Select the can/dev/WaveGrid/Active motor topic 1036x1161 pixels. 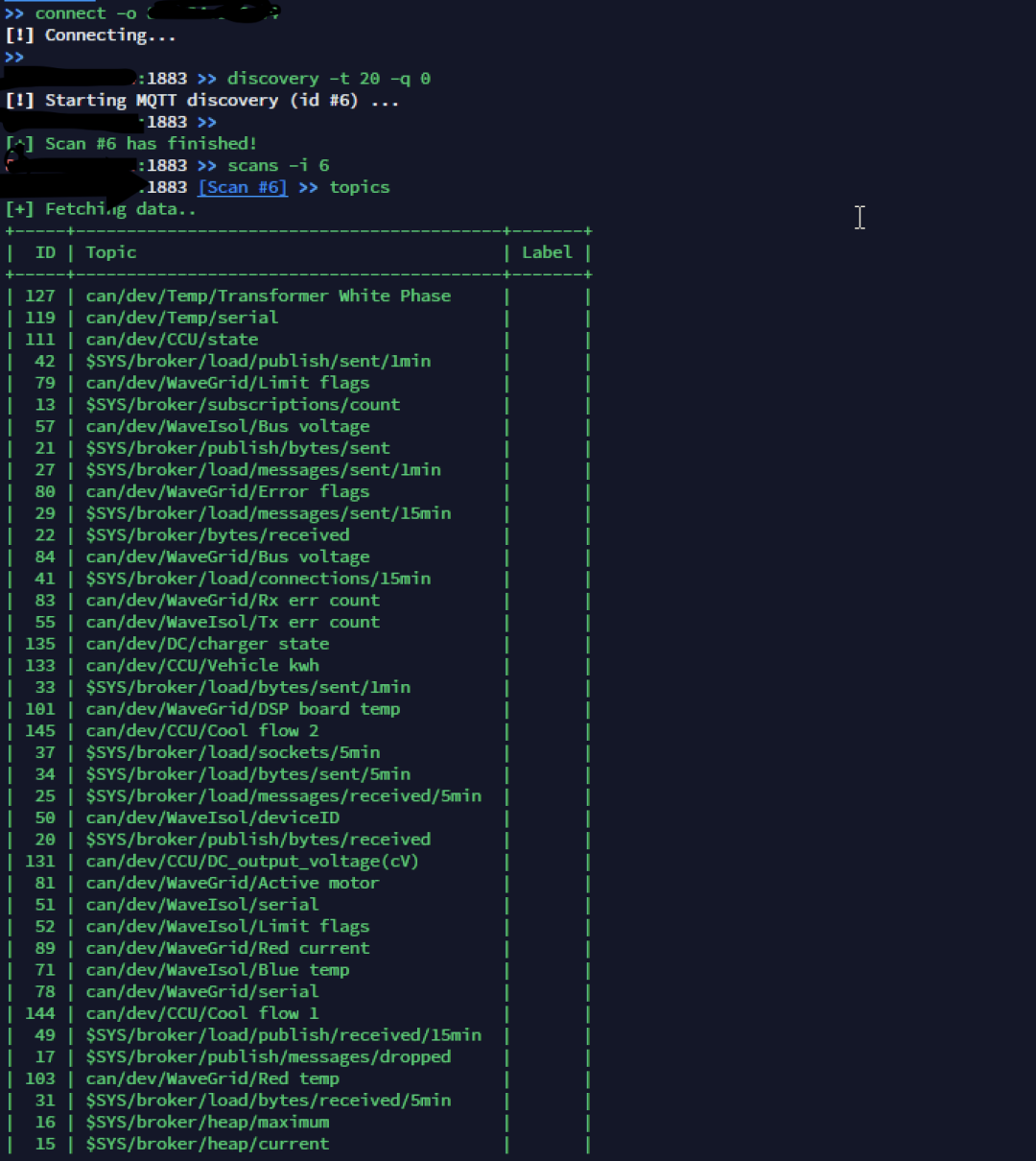(232, 883)
